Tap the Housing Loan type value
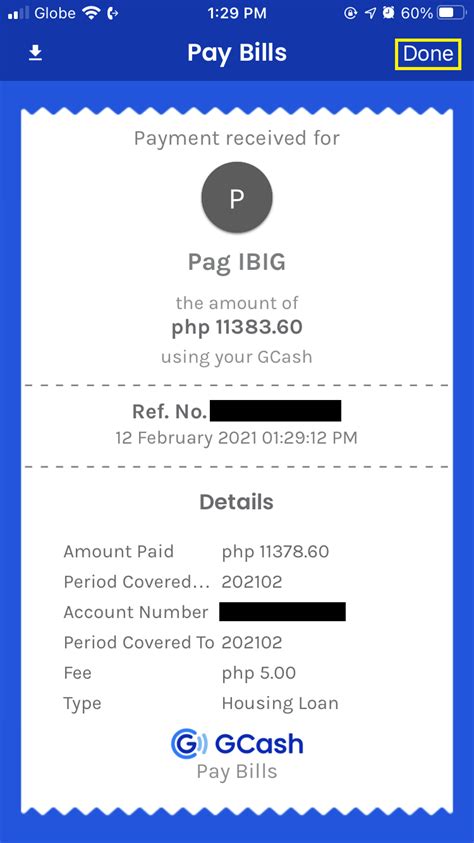Viewport: 474px width, 843px height. (x=280, y=703)
